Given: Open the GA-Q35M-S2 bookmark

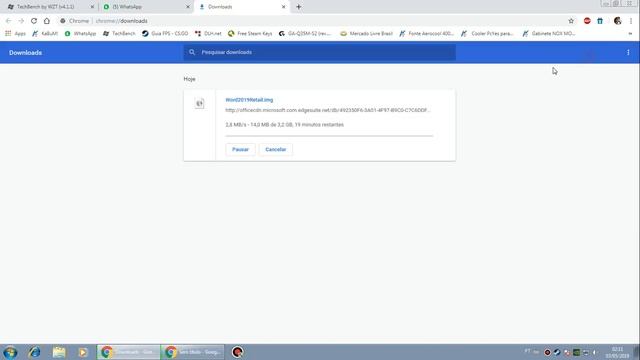Looking at the screenshot, I should coord(305,33).
